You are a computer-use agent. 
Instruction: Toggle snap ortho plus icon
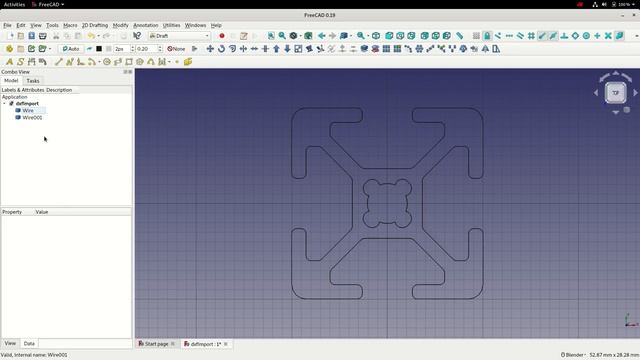(x=597, y=36)
